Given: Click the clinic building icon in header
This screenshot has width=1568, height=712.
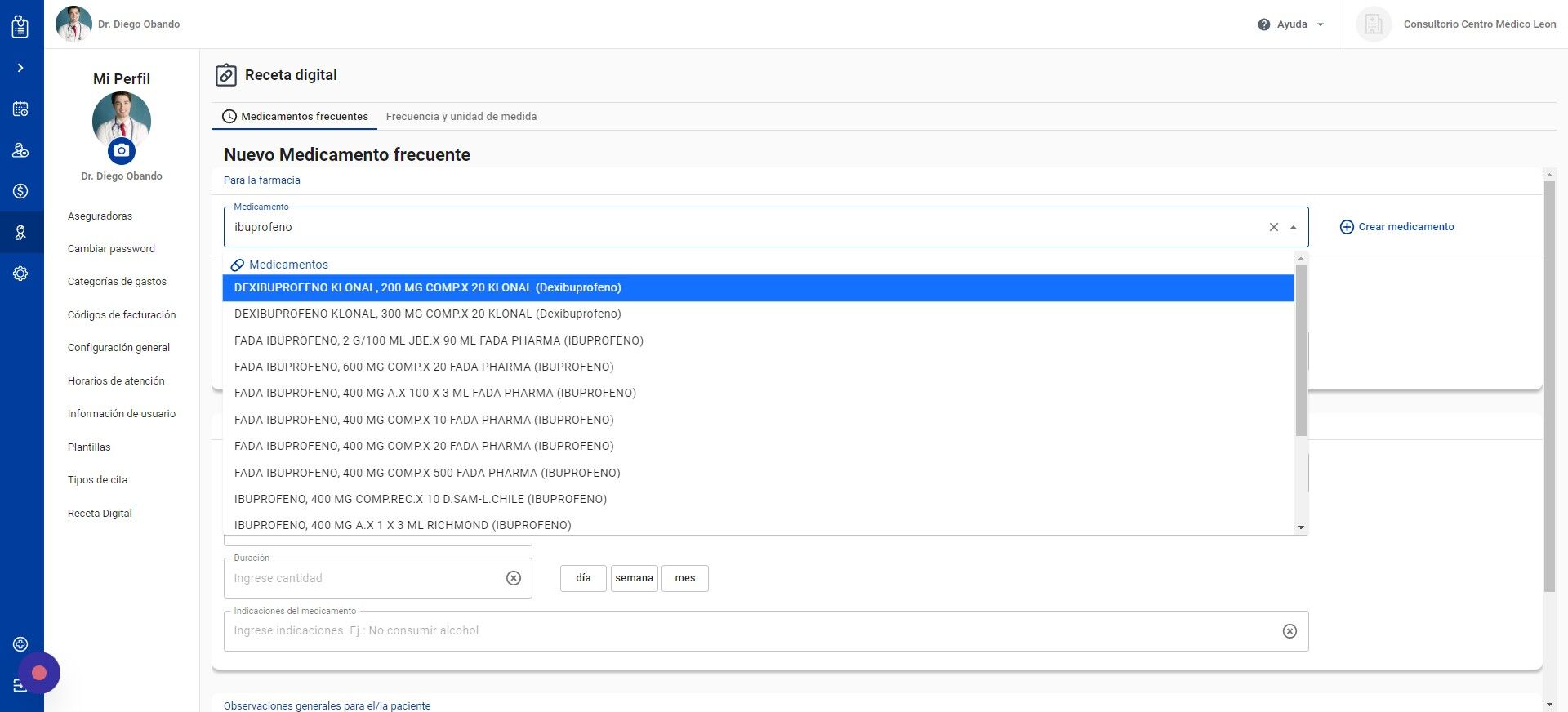Looking at the screenshot, I should (x=1374, y=24).
